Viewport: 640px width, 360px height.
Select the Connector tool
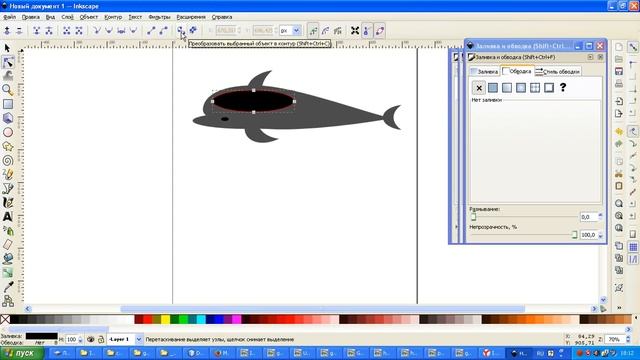click(x=7, y=301)
